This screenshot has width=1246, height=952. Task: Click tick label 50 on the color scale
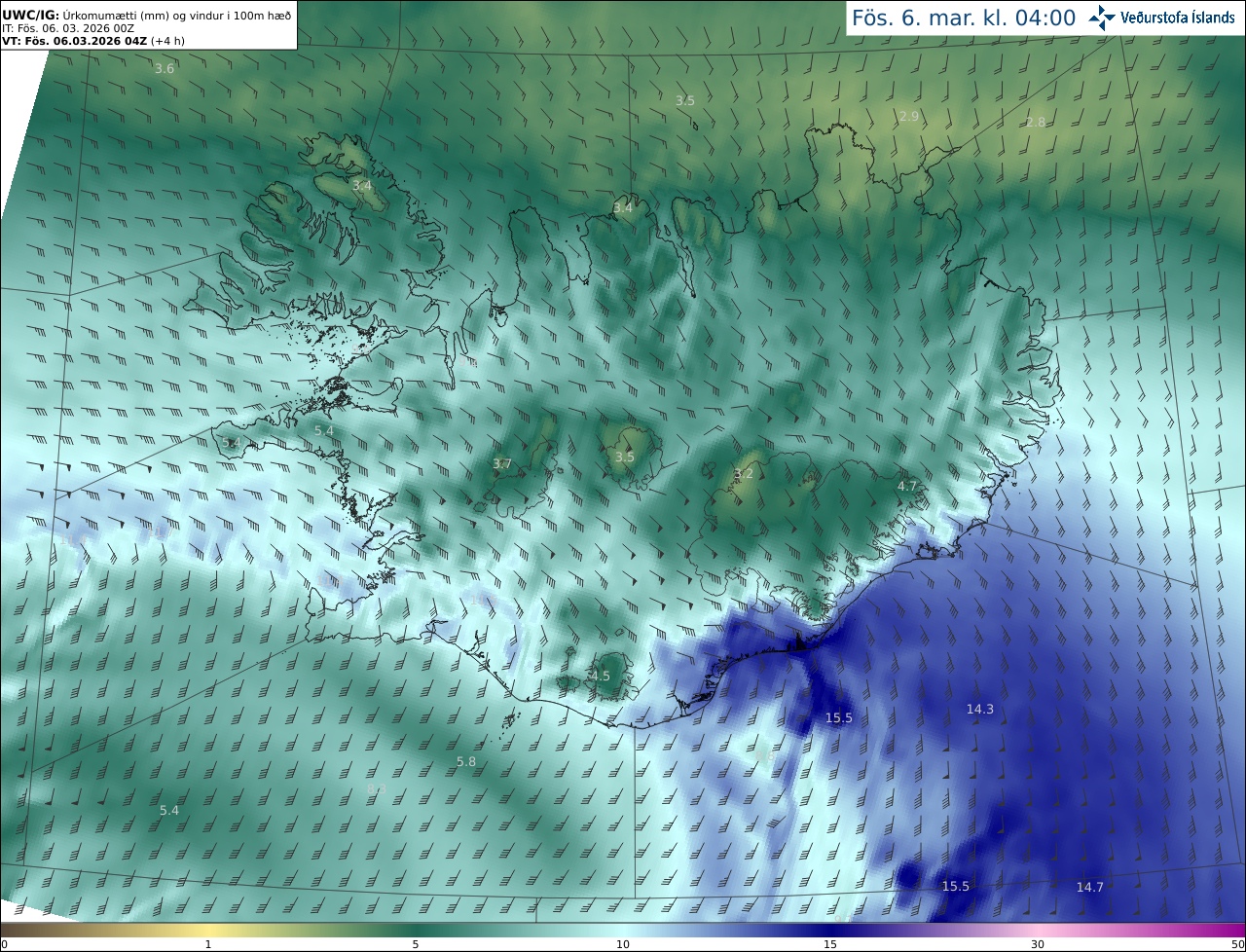click(1237, 944)
